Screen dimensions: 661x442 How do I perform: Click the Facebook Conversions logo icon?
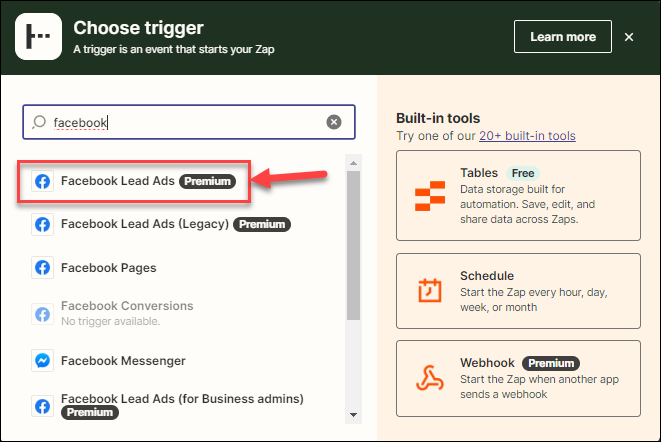click(43, 314)
